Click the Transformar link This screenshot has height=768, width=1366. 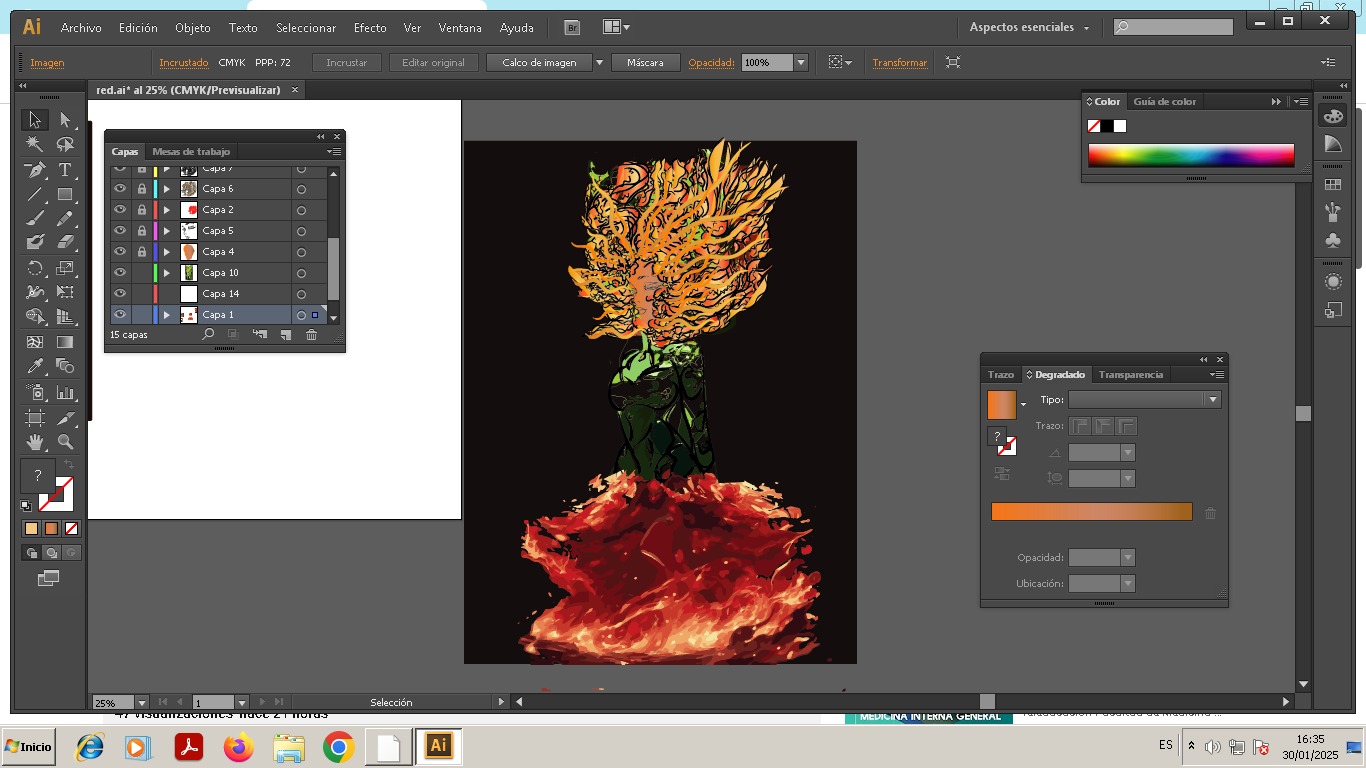[x=900, y=63]
